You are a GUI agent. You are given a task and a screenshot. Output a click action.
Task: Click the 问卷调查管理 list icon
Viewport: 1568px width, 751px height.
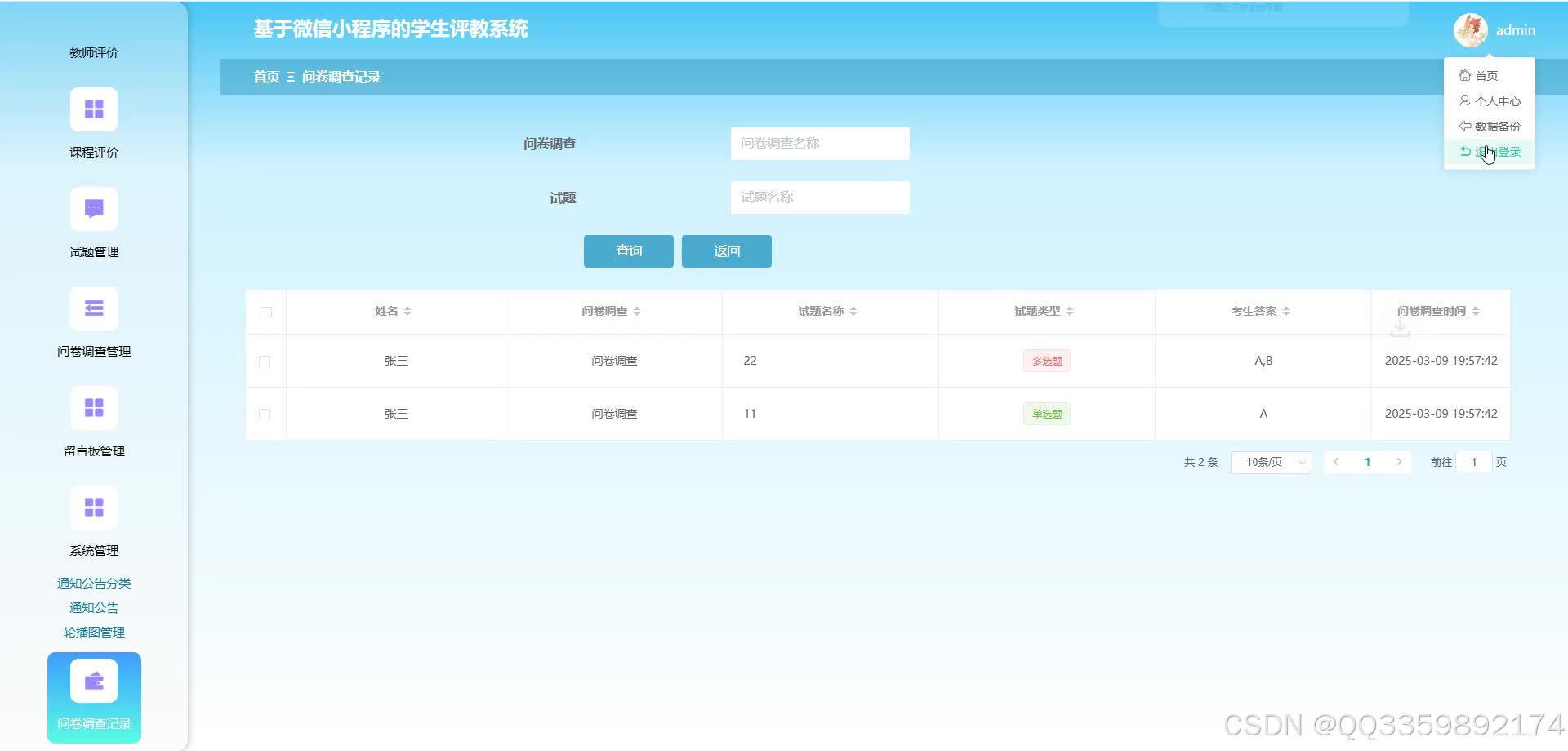94,308
